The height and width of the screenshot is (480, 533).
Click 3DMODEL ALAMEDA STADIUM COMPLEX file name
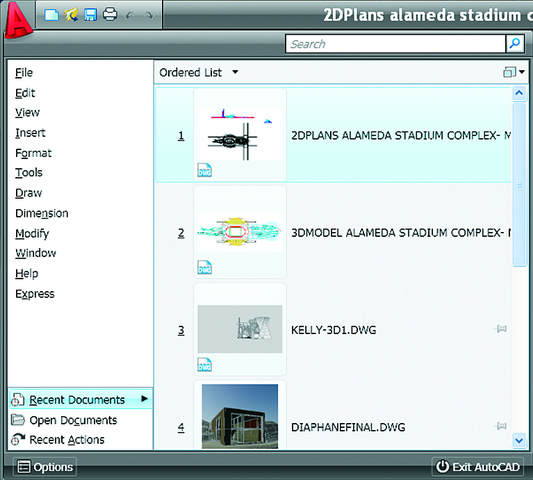click(x=401, y=233)
